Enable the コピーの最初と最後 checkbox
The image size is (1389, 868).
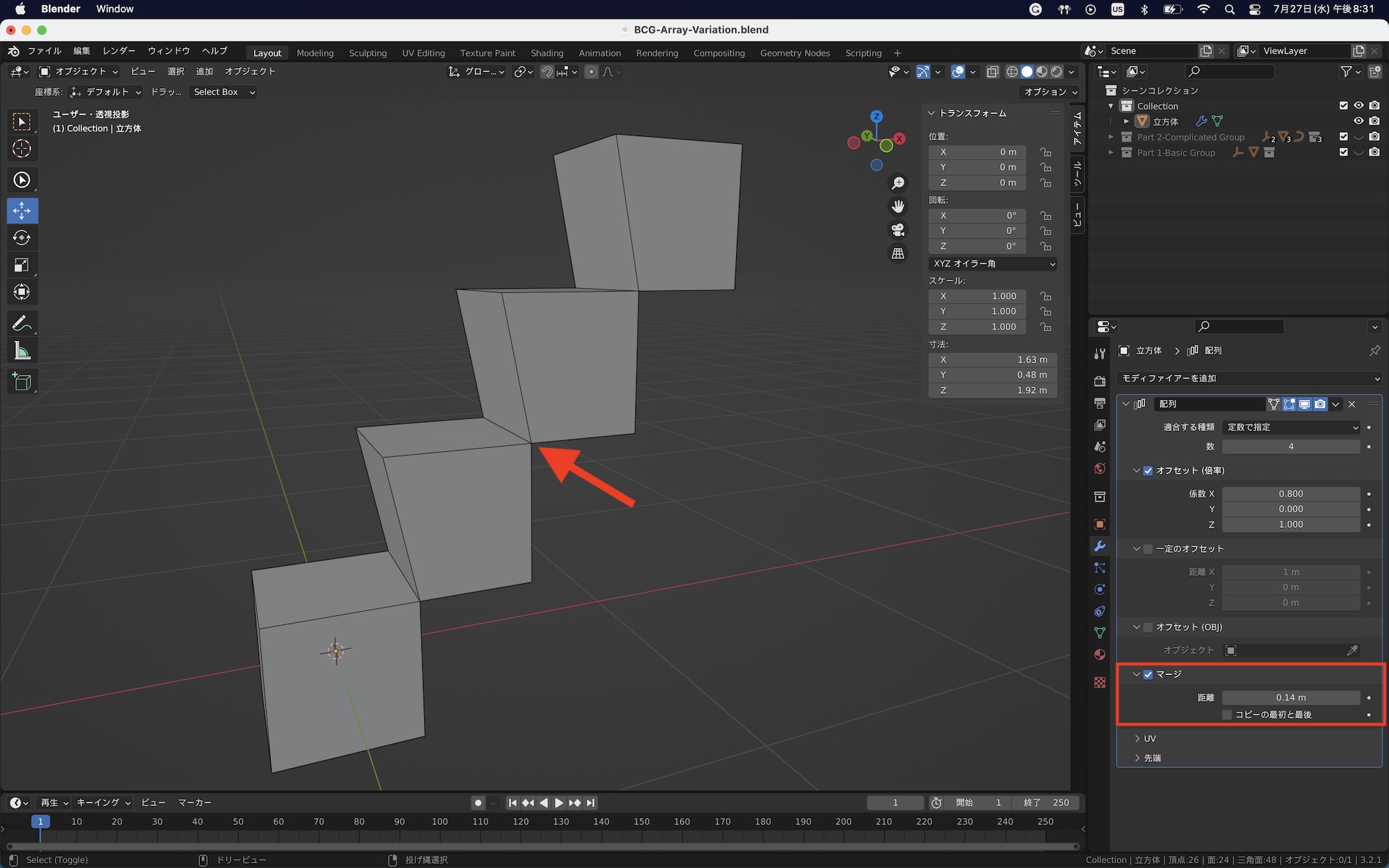1227,715
